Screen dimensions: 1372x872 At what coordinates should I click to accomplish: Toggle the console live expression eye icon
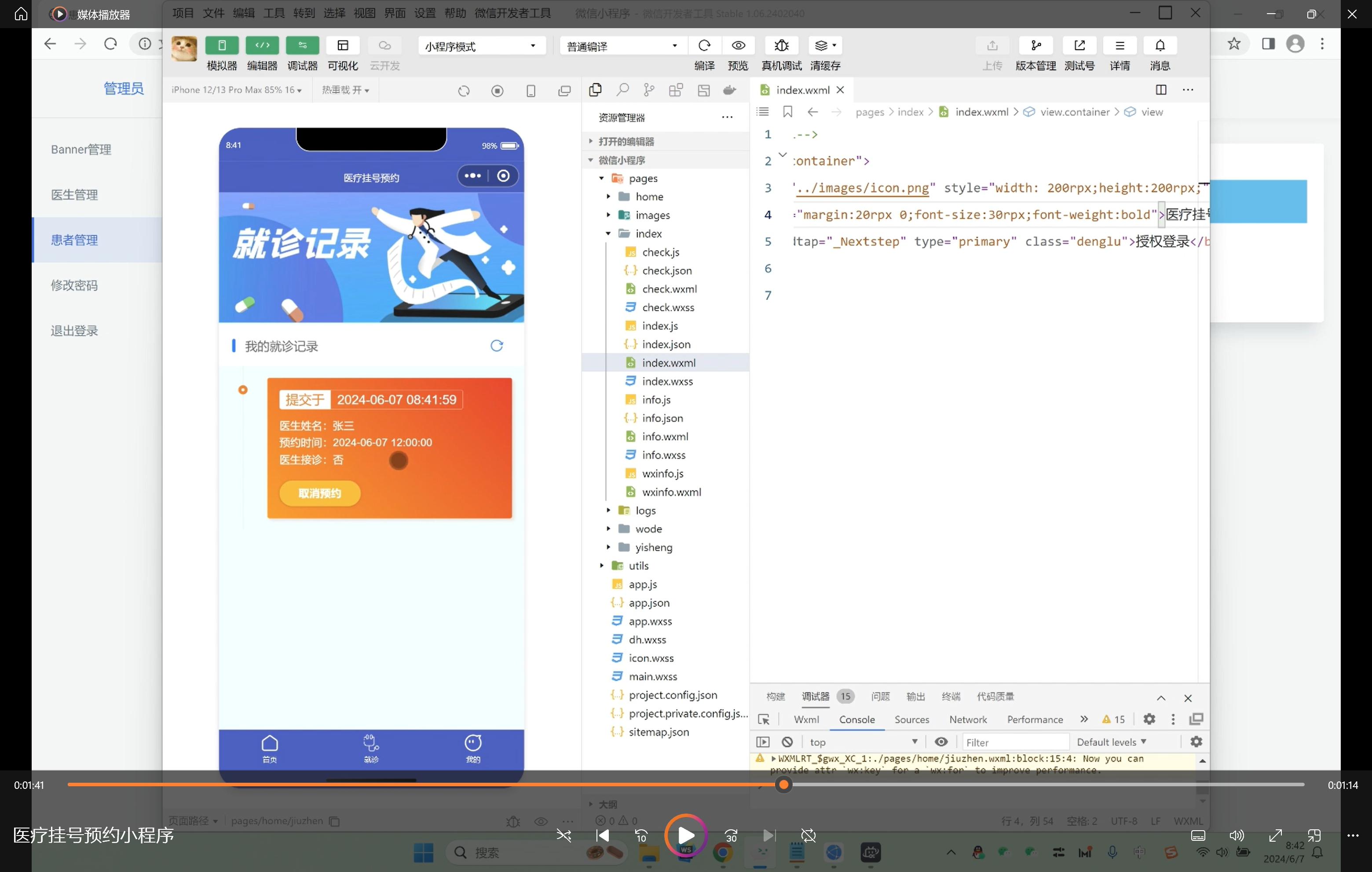tap(941, 742)
